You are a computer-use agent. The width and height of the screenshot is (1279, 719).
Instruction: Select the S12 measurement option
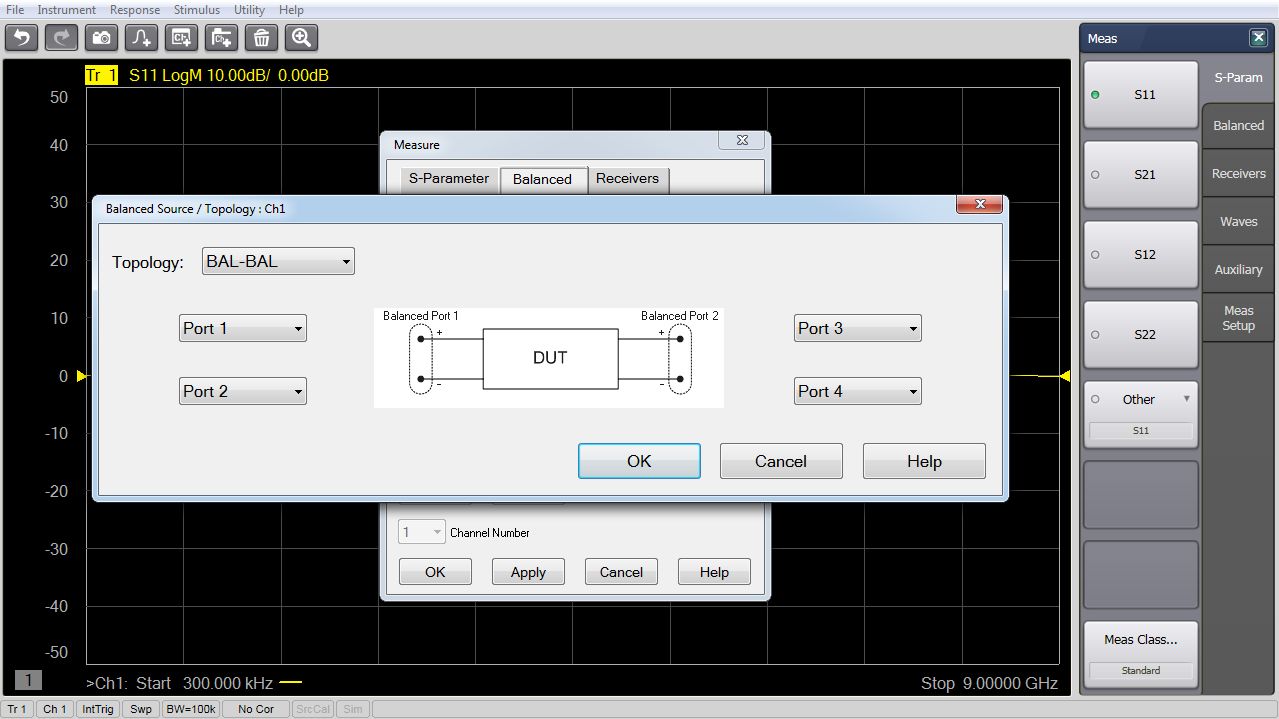point(1141,254)
